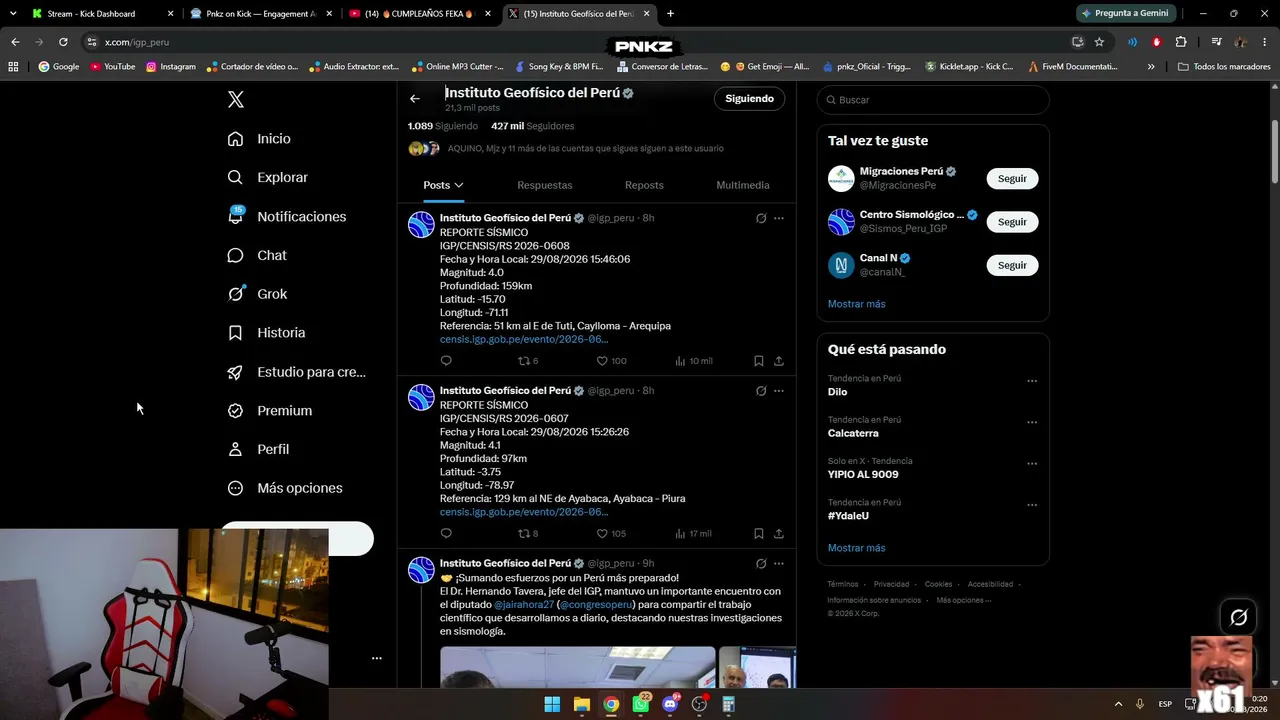View stats of the 17 mil views post
This screenshot has width=1280, height=720.
(694, 534)
